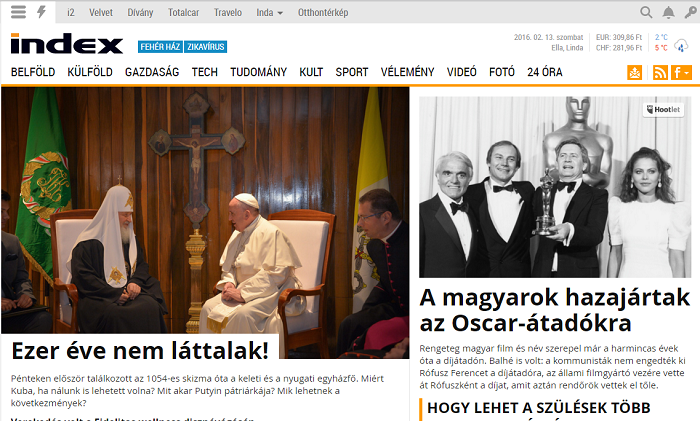700x421 pixels.
Task: Open the RSS feed icon
Action: (660, 72)
